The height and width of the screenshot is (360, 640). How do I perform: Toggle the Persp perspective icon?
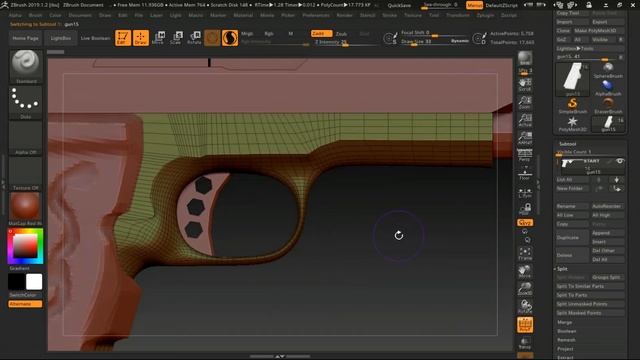click(x=525, y=155)
